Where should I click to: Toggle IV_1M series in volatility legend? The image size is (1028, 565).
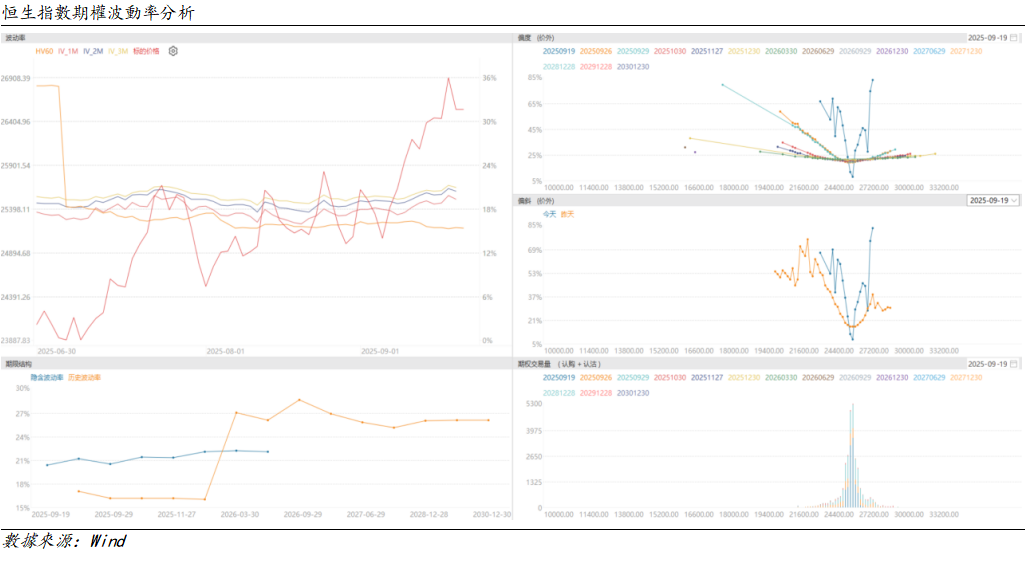[68, 51]
